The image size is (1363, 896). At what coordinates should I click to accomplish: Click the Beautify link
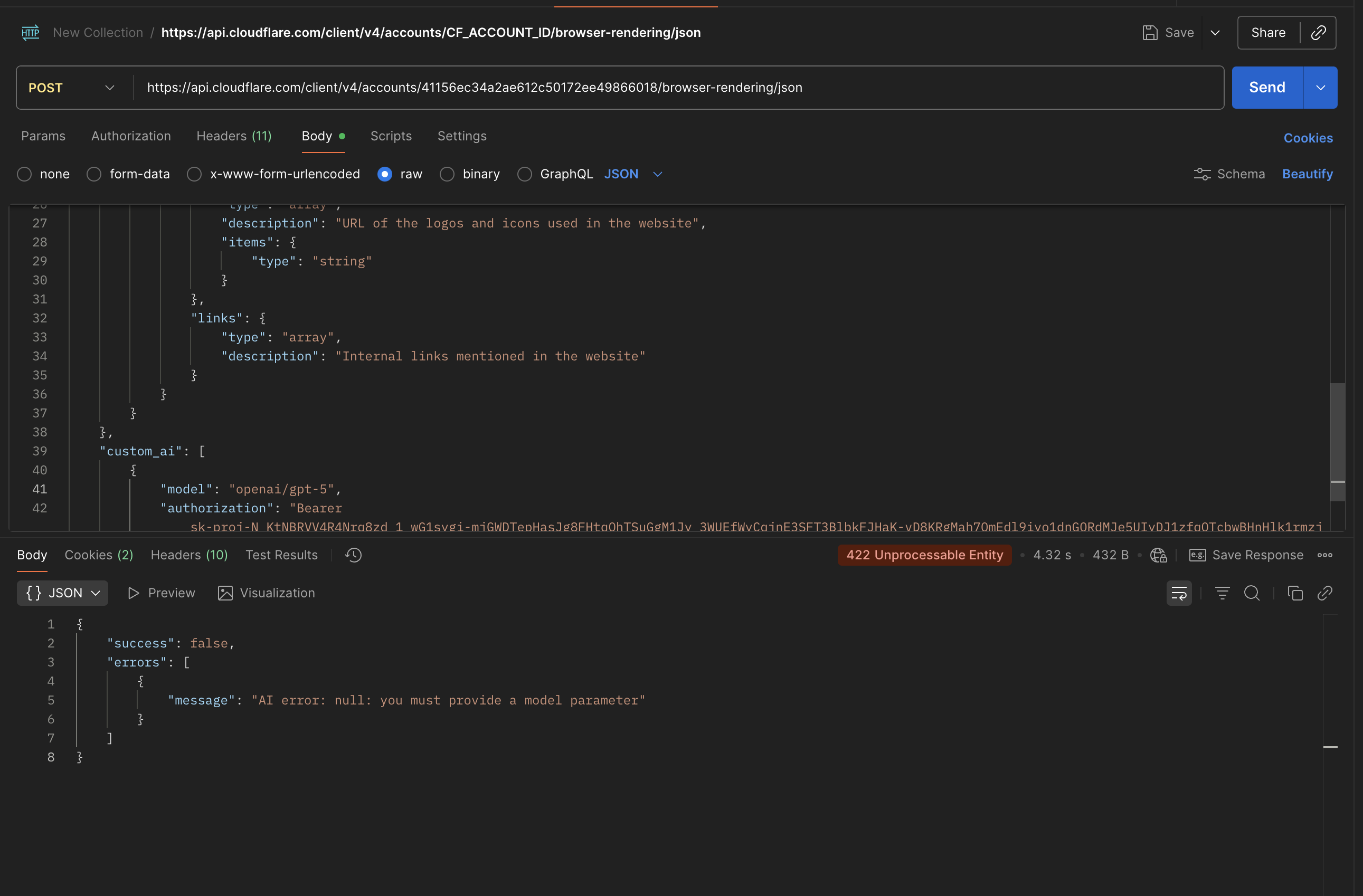pos(1307,174)
